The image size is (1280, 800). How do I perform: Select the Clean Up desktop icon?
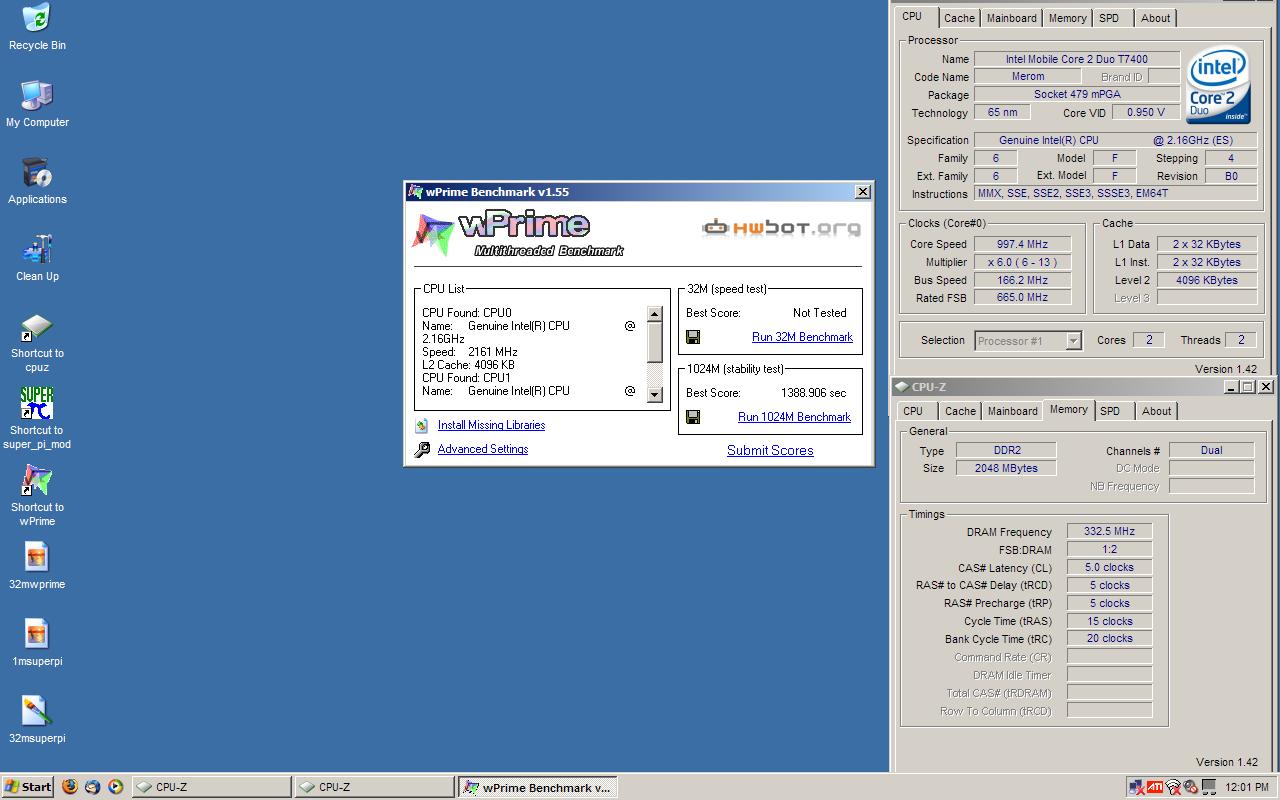[x=37, y=249]
